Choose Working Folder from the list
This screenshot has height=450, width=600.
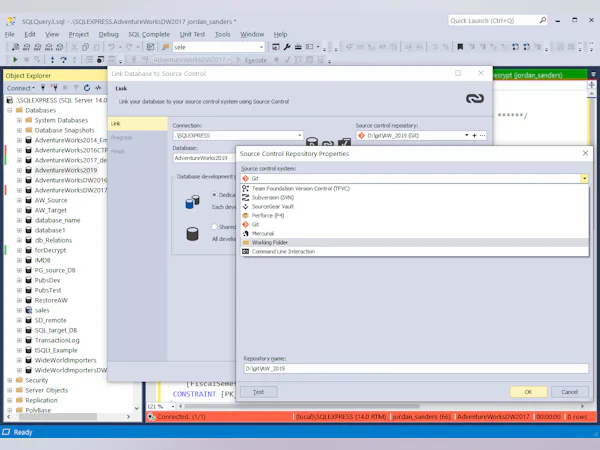click(x=415, y=243)
